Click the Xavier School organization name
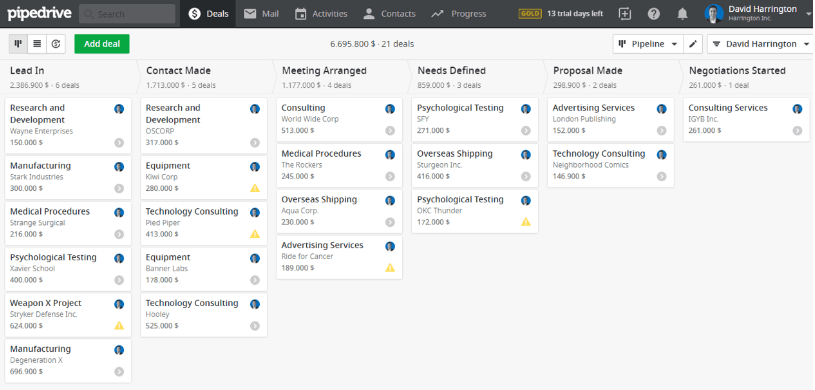The width and height of the screenshot is (815, 390). pyautogui.click(x=32, y=269)
